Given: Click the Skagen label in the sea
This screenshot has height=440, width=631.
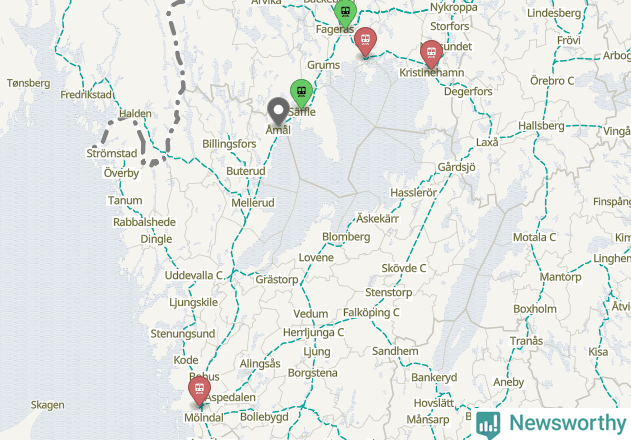Looking at the screenshot, I should (47, 405).
